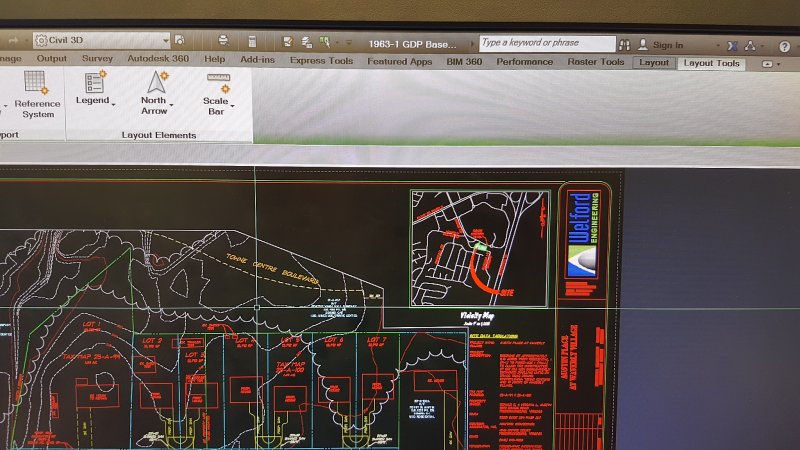Click the Vicinity Map viewport
The height and width of the screenshot is (450, 800).
(480, 248)
